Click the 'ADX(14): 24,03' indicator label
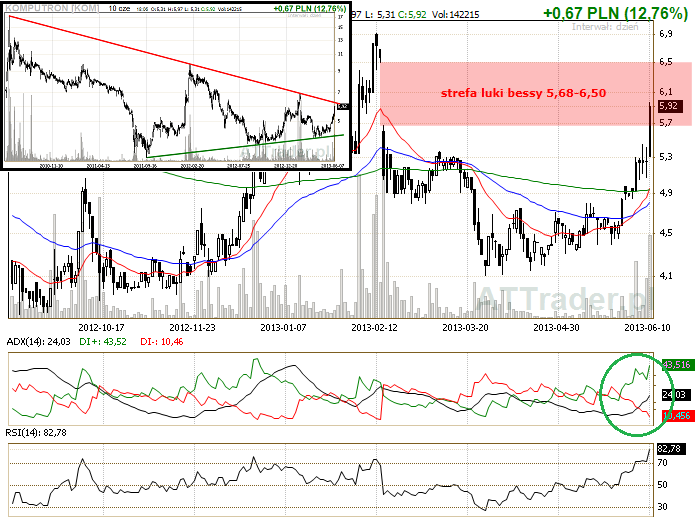700x522 pixels. [x=38, y=342]
